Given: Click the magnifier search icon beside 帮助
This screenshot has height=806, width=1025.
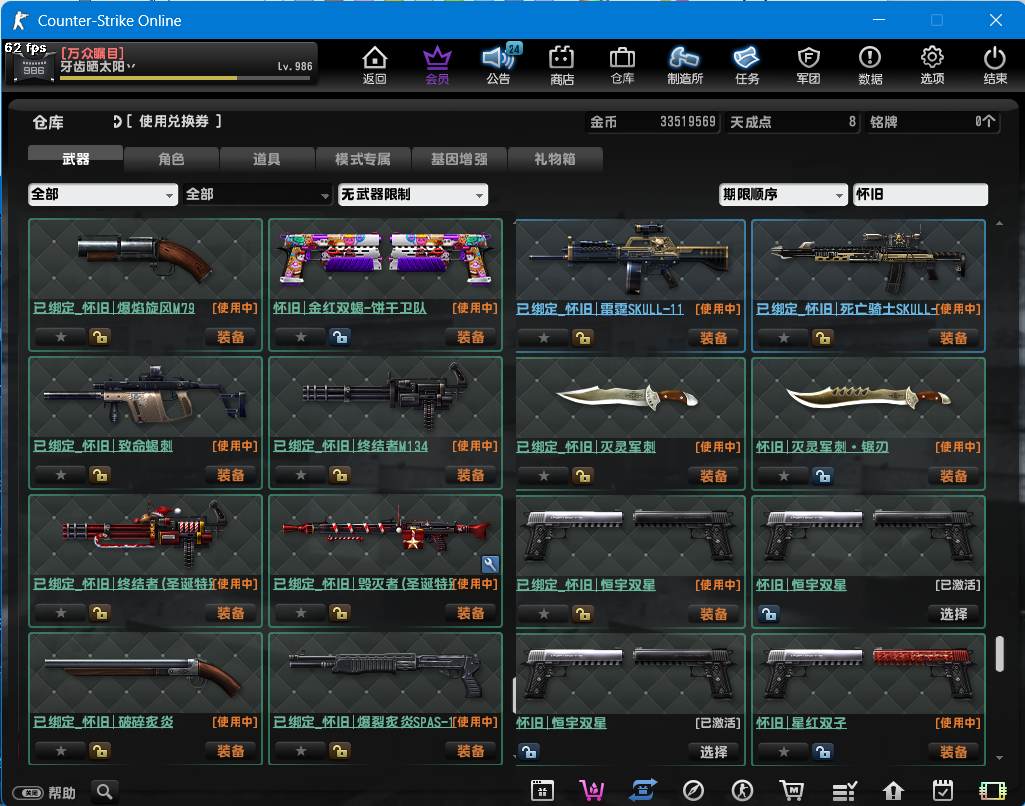Looking at the screenshot, I should click(x=105, y=792).
